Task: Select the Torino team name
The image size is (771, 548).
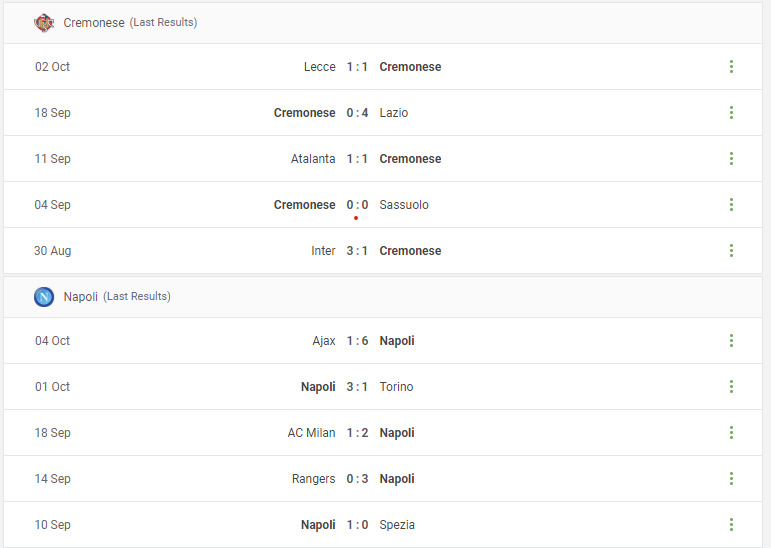Action: click(x=396, y=387)
